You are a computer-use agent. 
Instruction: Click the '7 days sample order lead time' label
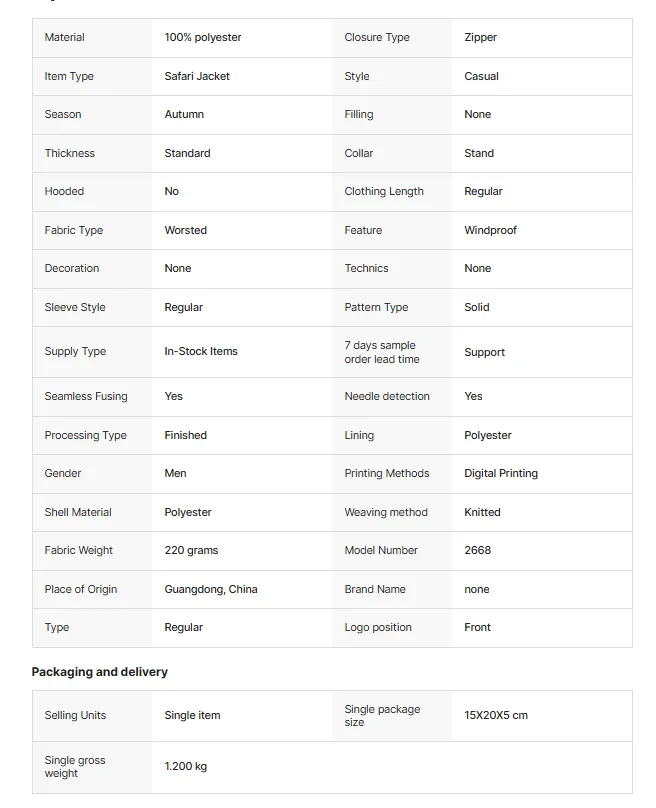coord(382,352)
